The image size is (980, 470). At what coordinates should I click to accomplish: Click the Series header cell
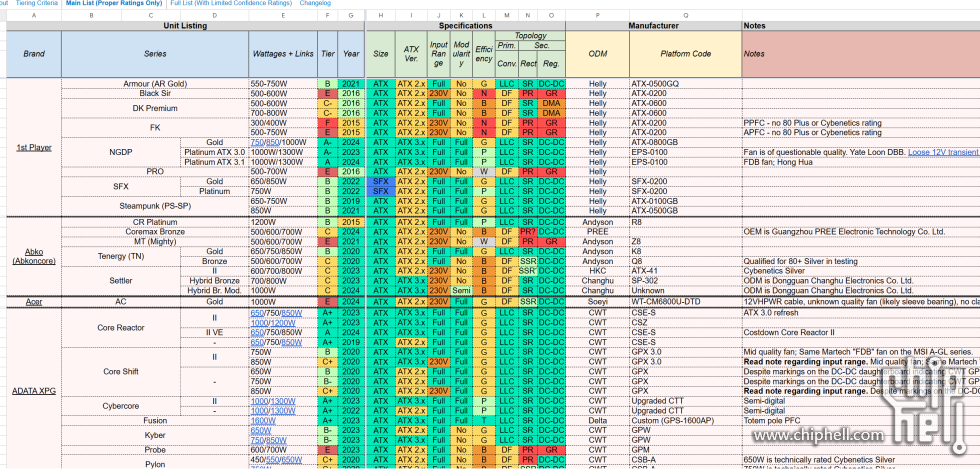click(x=155, y=54)
